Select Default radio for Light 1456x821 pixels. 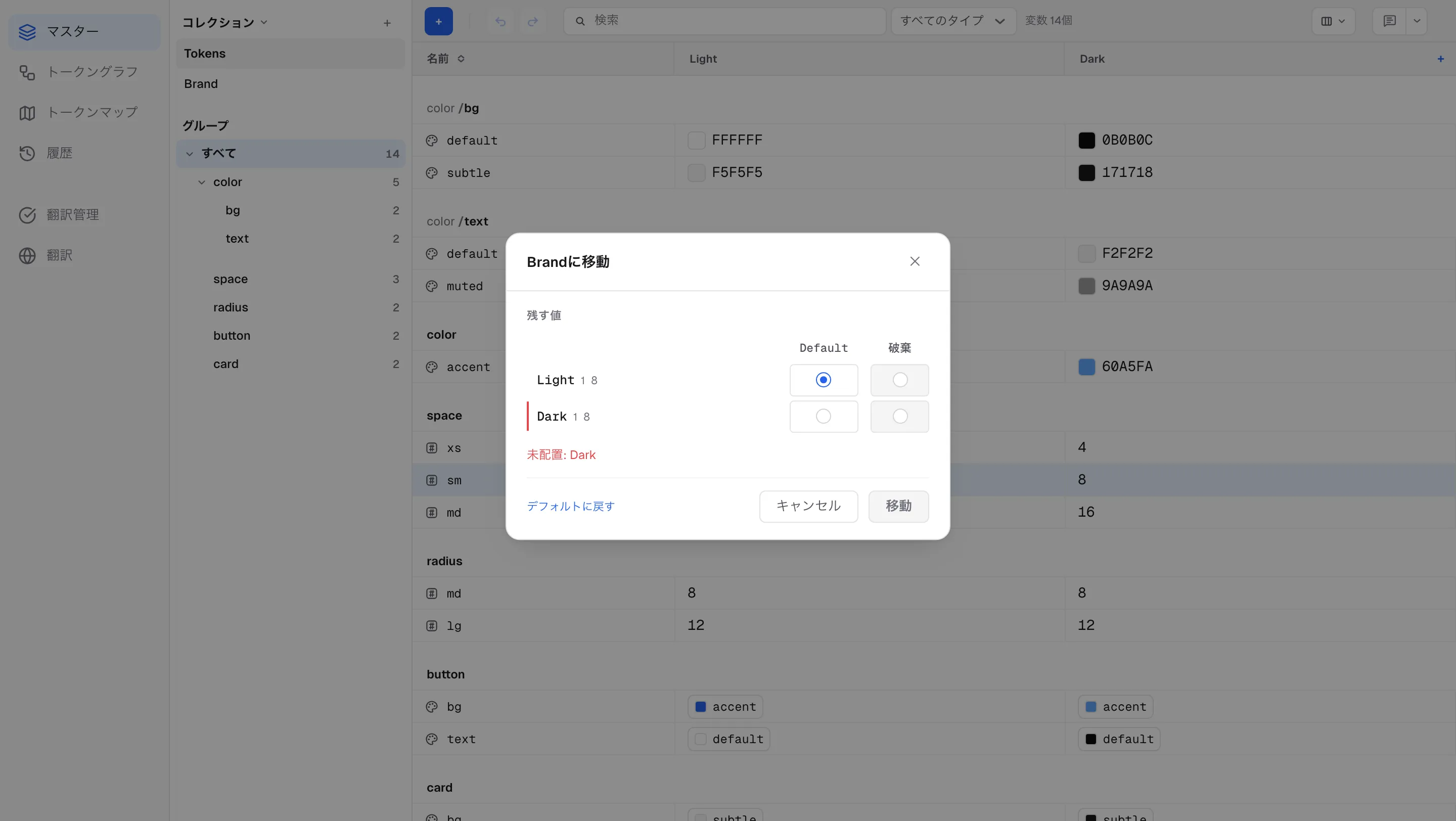point(824,380)
